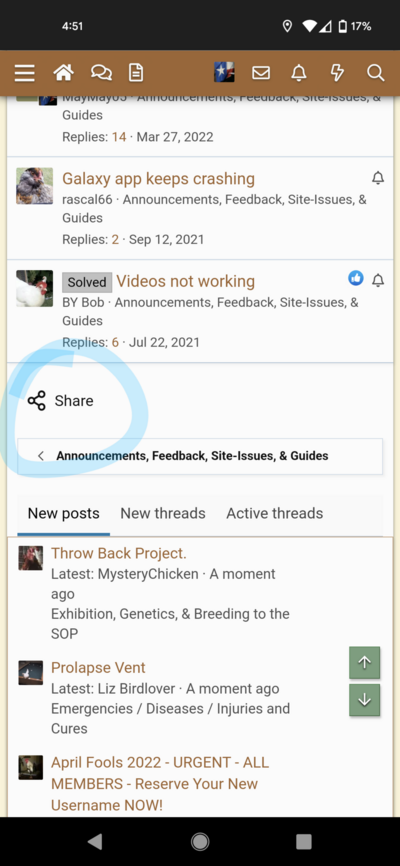Open Throw Back Project thread
Screen dimensions: 400x866
119,553
